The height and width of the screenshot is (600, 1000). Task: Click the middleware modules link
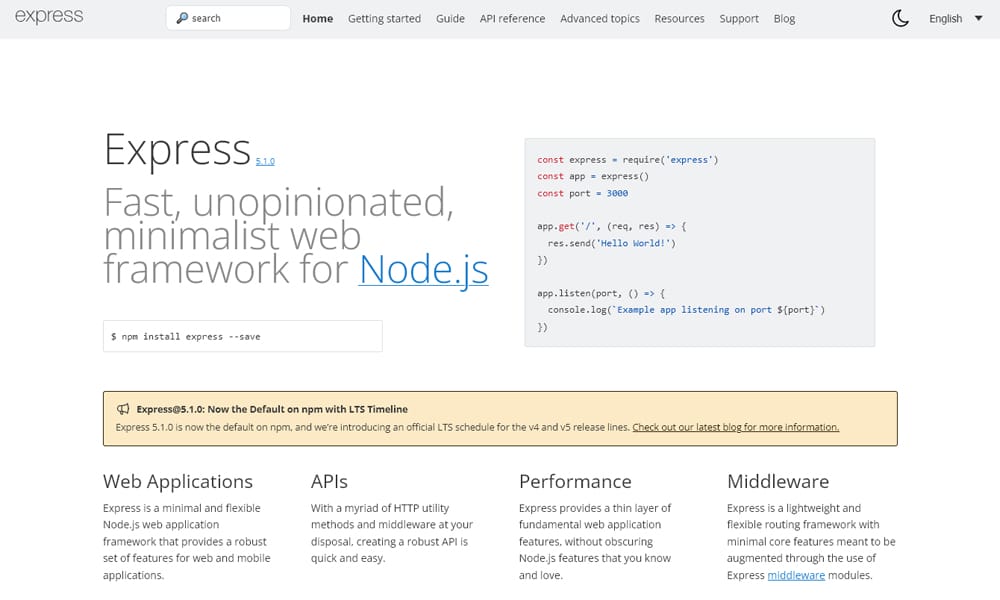click(x=794, y=575)
